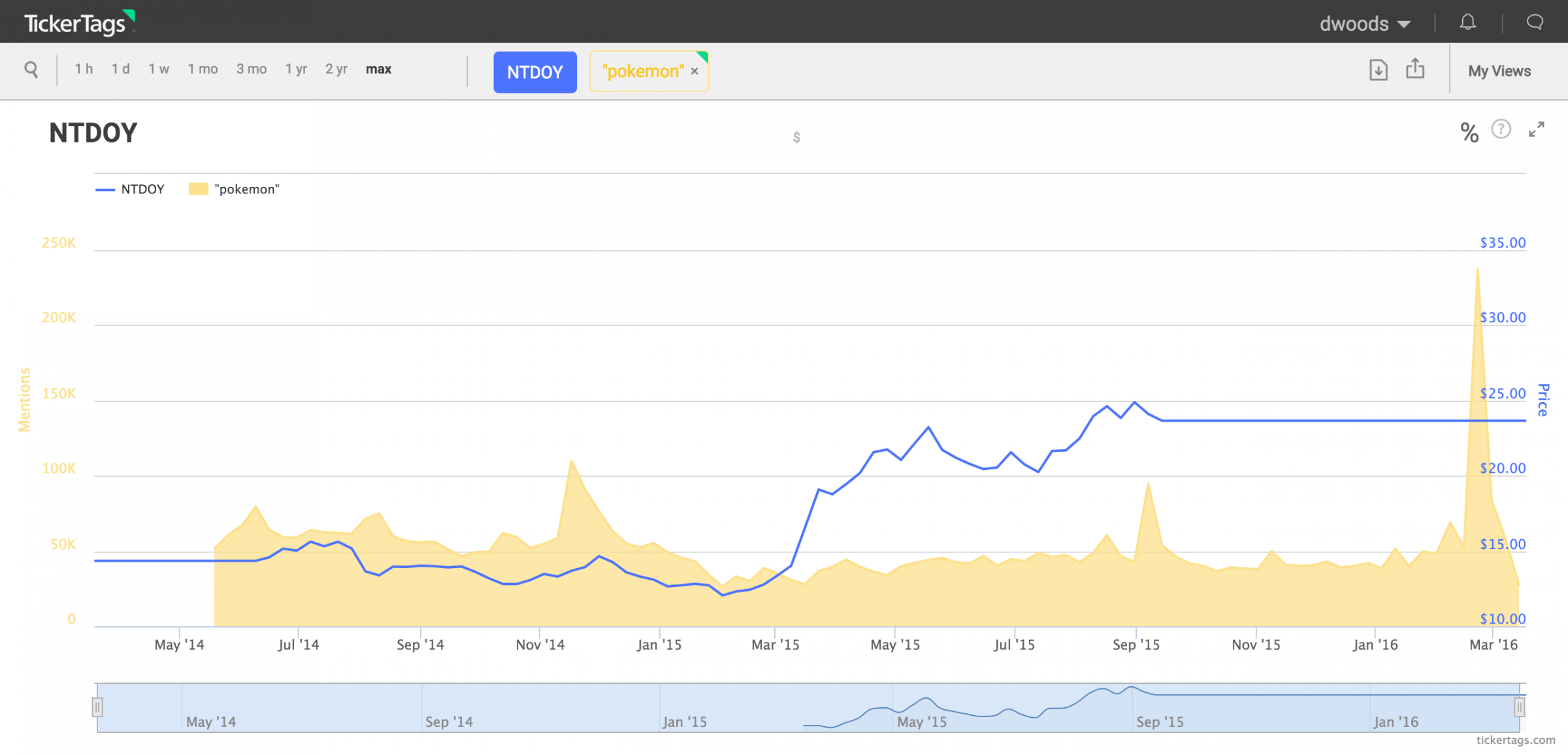
Task: Open My Views
Action: click(x=1499, y=71)
